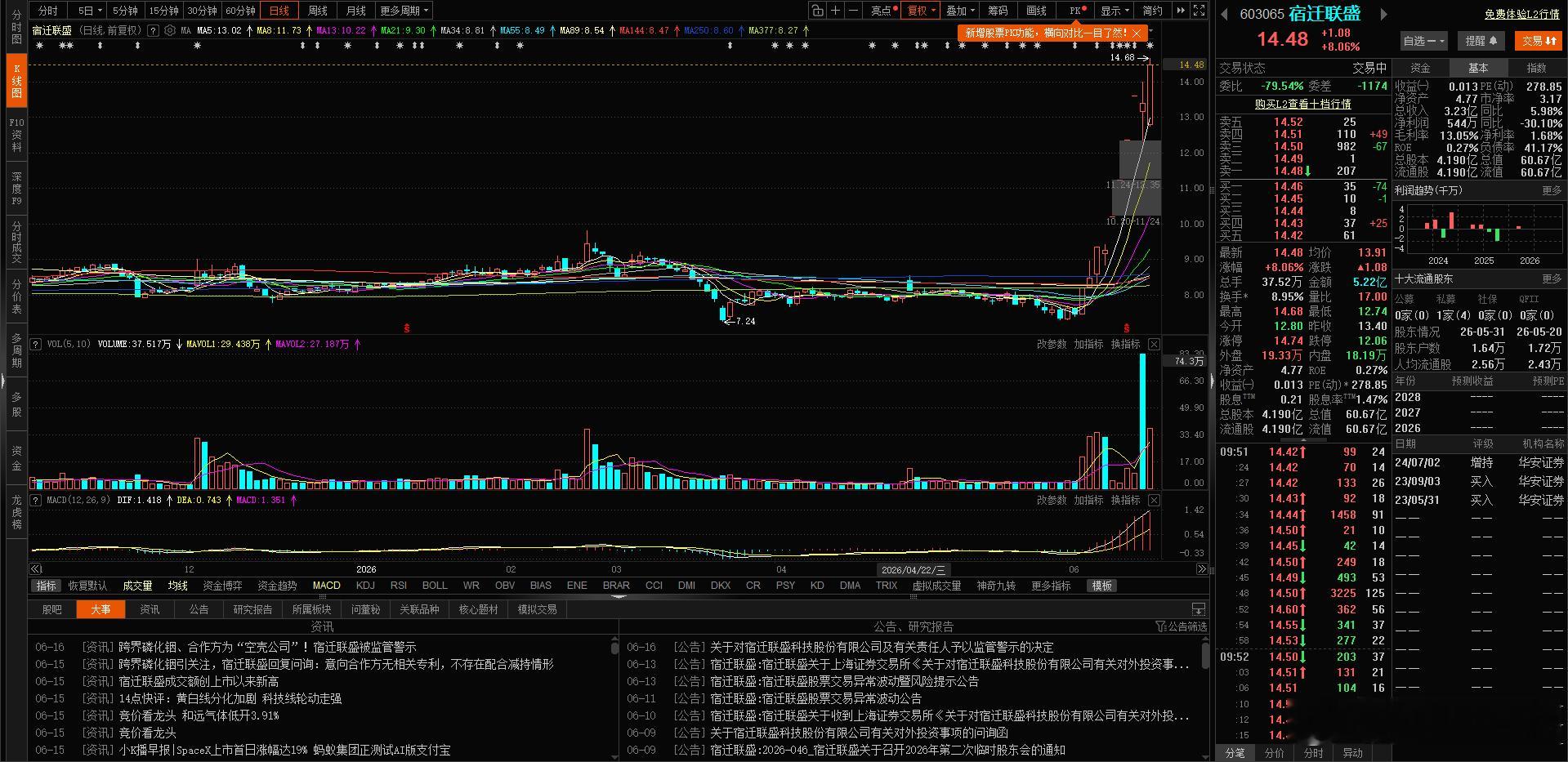Toggle the 均线 moving averages indicator

pyautogui.click(x=177, y=586)
